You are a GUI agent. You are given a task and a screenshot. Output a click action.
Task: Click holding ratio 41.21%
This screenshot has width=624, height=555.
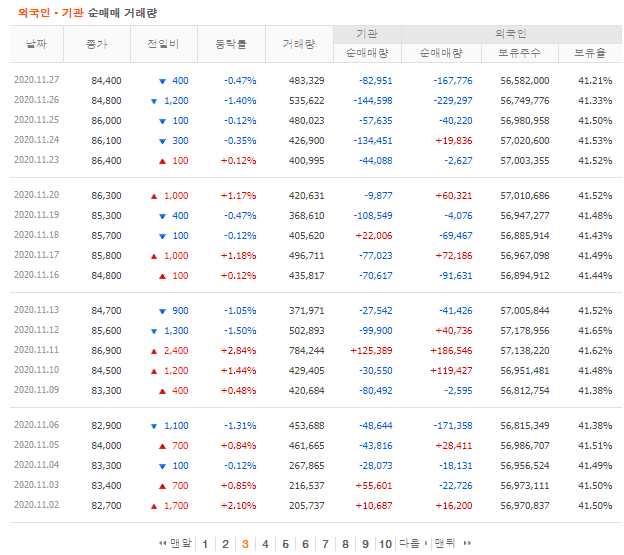595,81
